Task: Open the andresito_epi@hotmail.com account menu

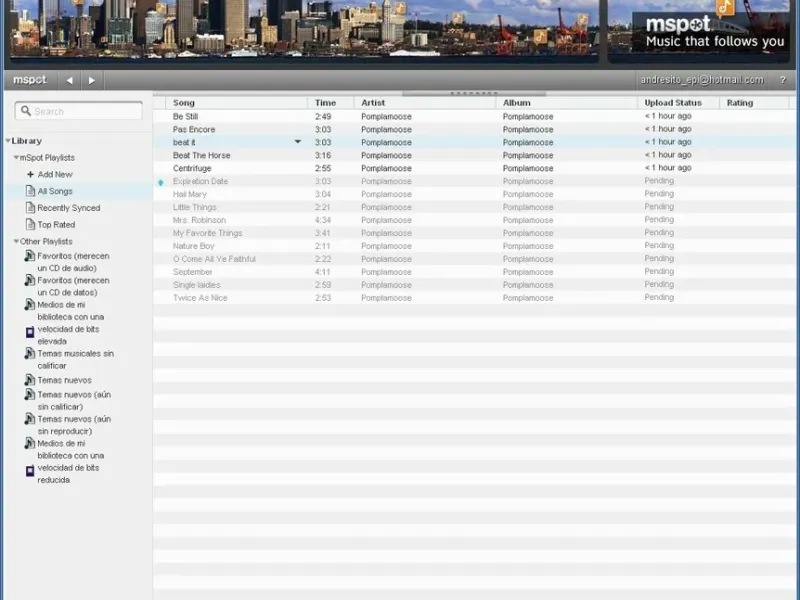Action: click(702, 80)
